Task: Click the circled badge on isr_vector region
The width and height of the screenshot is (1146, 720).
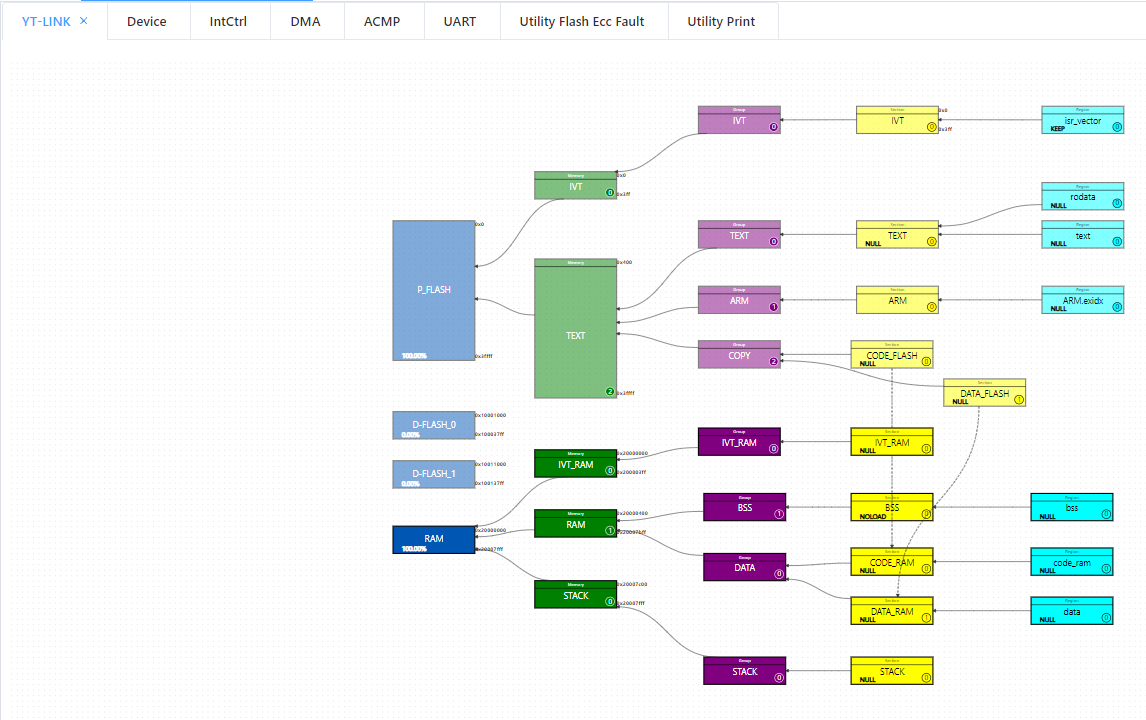Action: (x=1117, y=126)
